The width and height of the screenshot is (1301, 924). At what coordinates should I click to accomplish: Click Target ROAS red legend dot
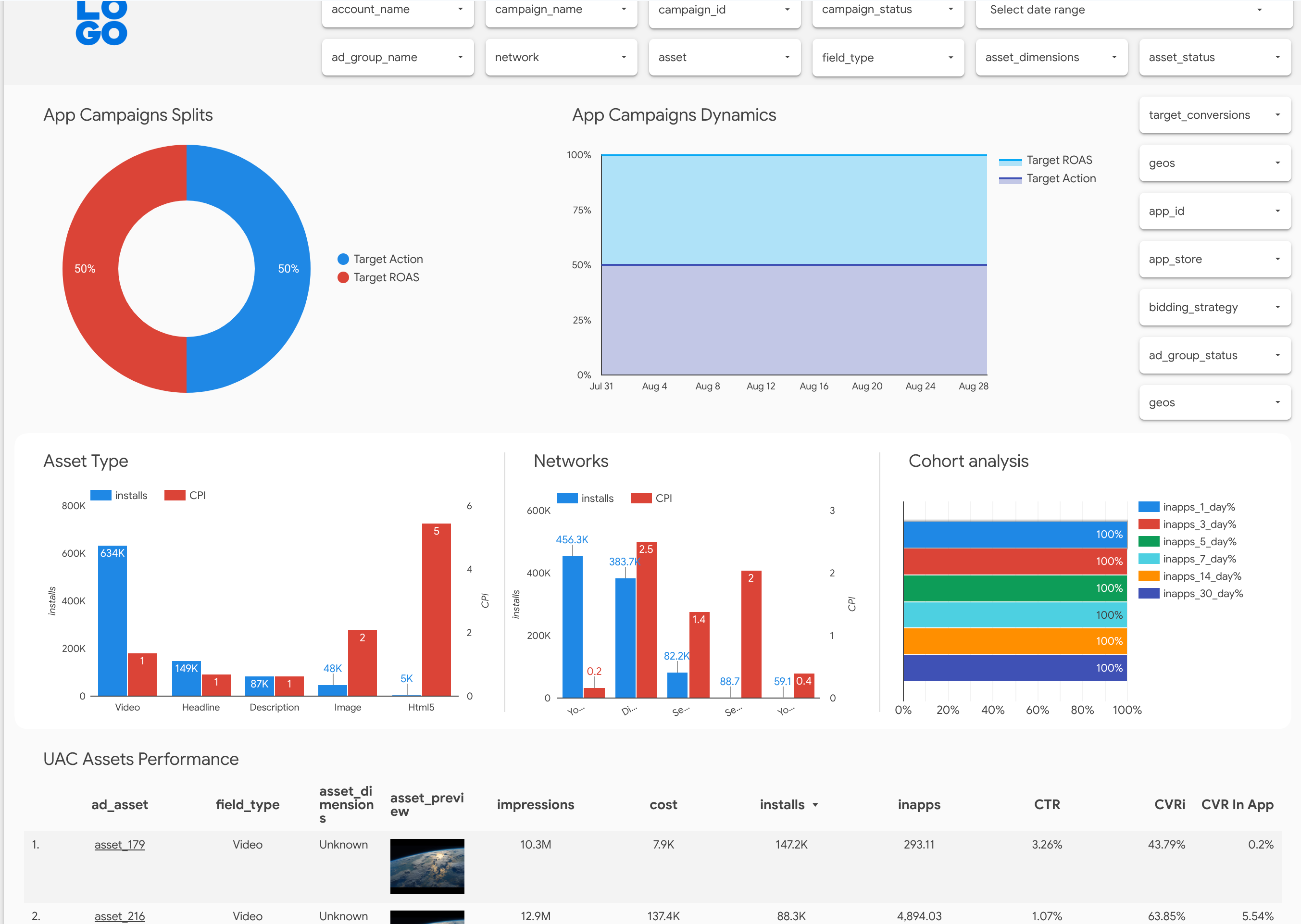coord(343,278)
